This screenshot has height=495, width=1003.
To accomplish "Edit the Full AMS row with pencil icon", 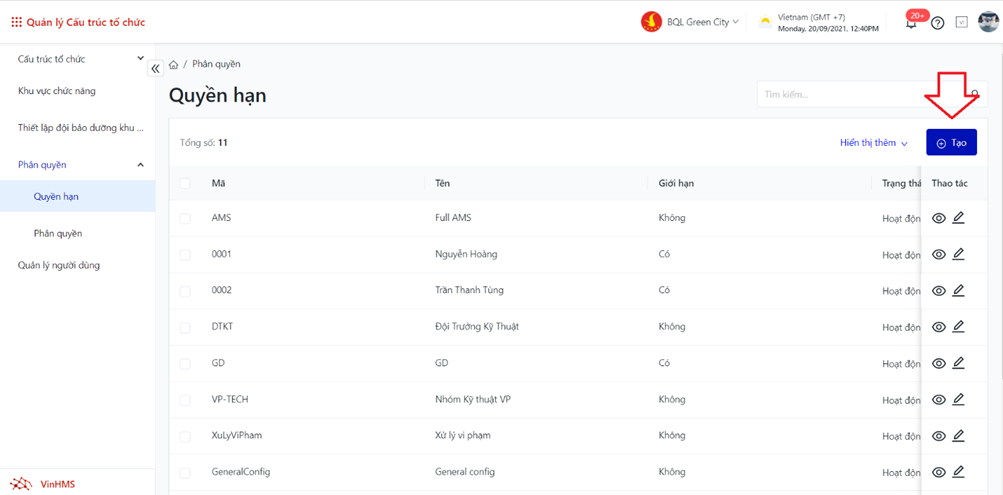I will [x=958, y=218].
